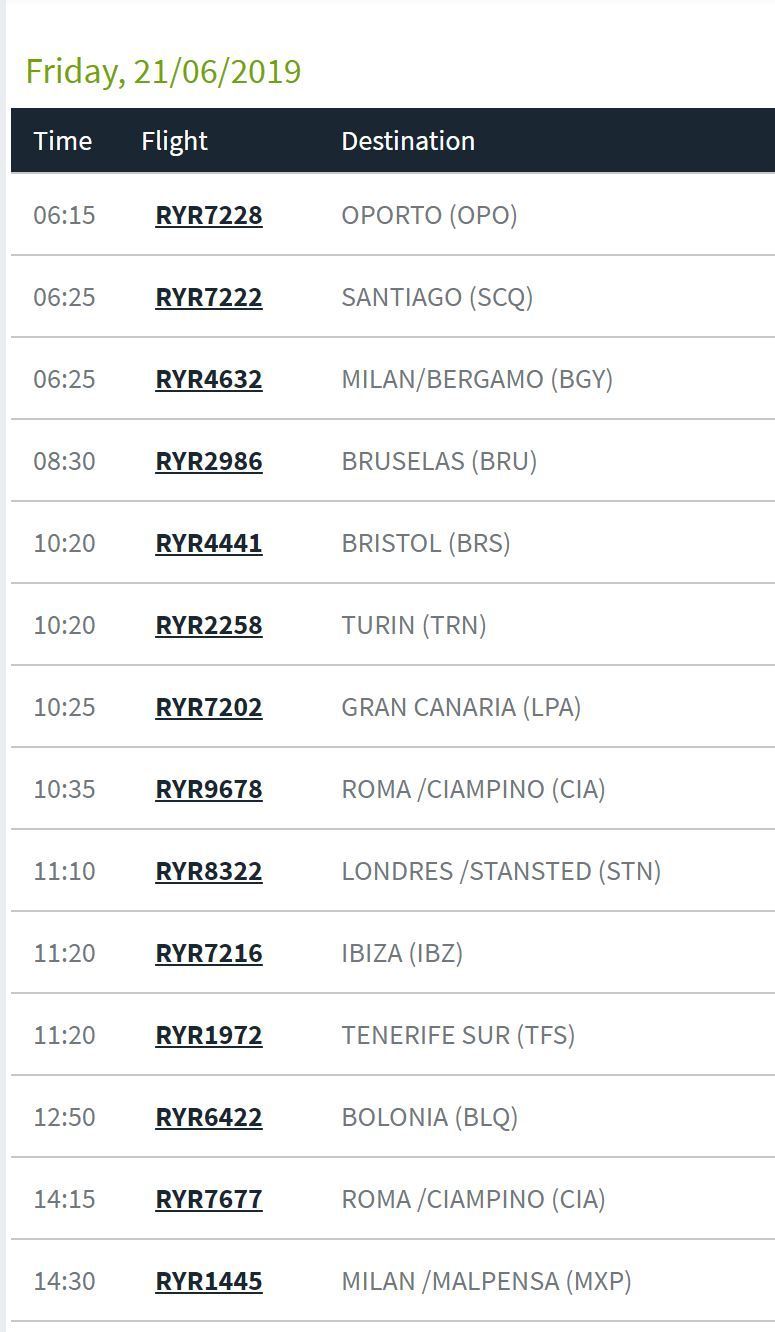The height and width of the screenshot is (1332, 775).
Task: View flight RYR8322 to Stansted
Action: [x=209, y=871]
